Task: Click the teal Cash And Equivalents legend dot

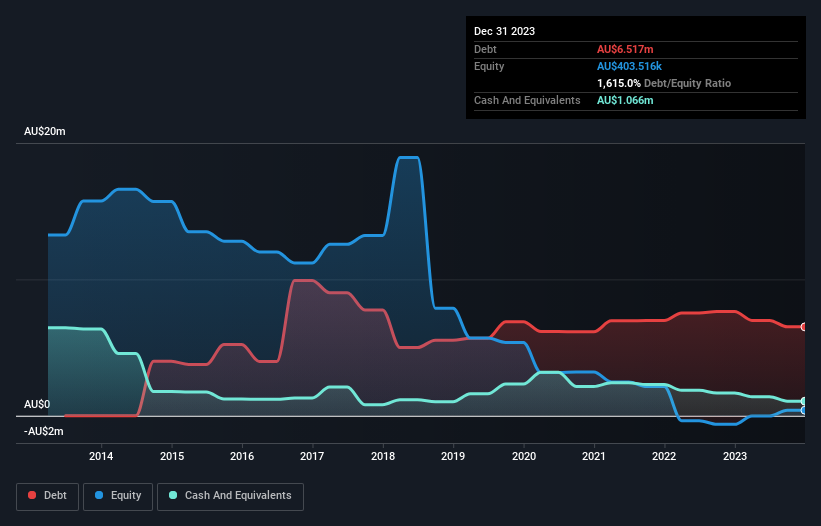Action: [x=173, y=495]
